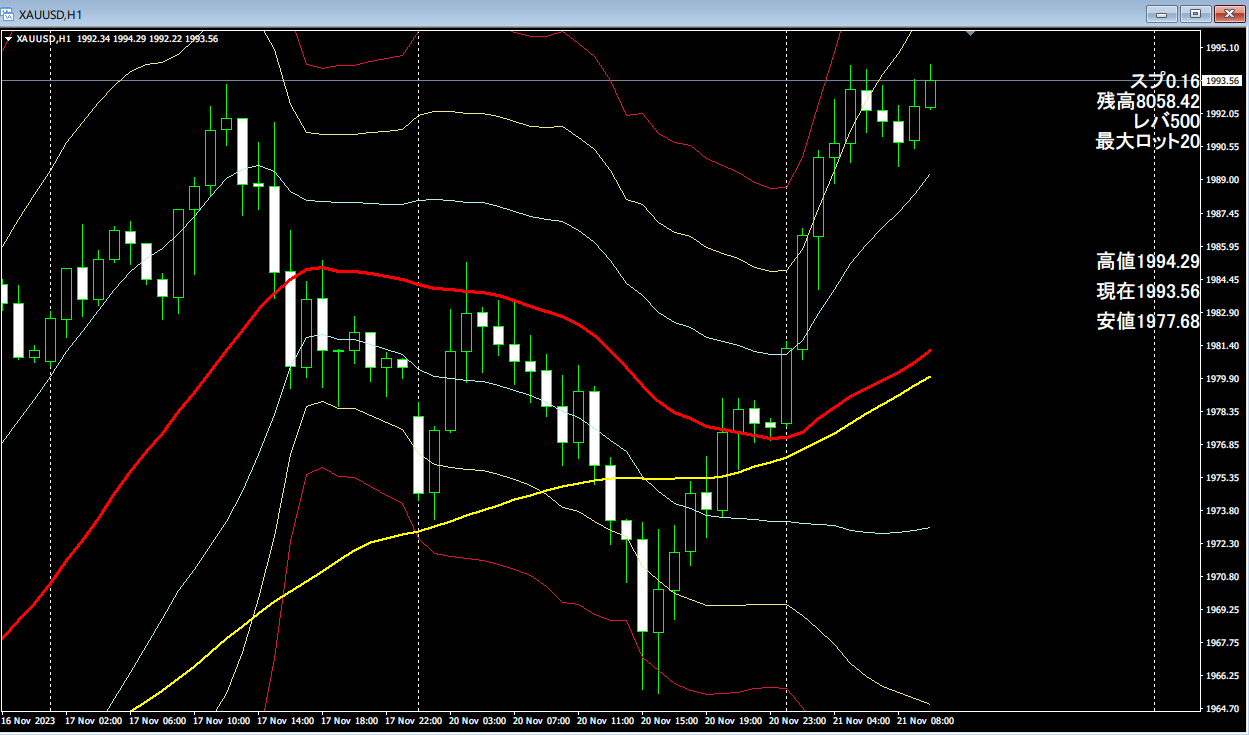The width and height of the screenshot is (1249, 735).
Task: Click the one-click trading arrow beside XAUUSD,H1
Action: (9, 39)
